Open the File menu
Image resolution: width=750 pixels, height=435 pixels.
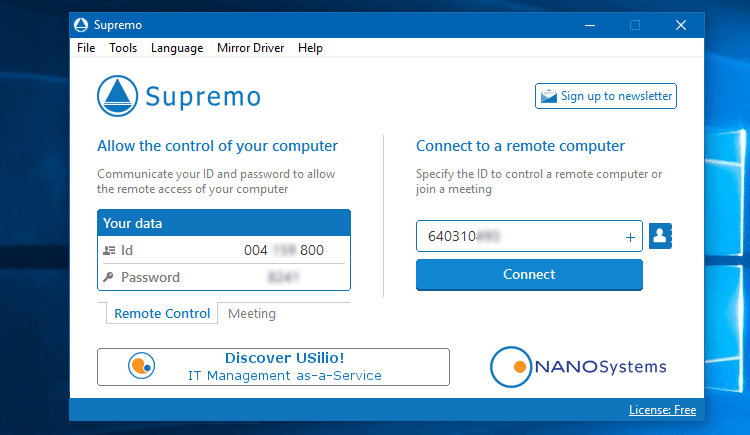(x=86, y=48)
